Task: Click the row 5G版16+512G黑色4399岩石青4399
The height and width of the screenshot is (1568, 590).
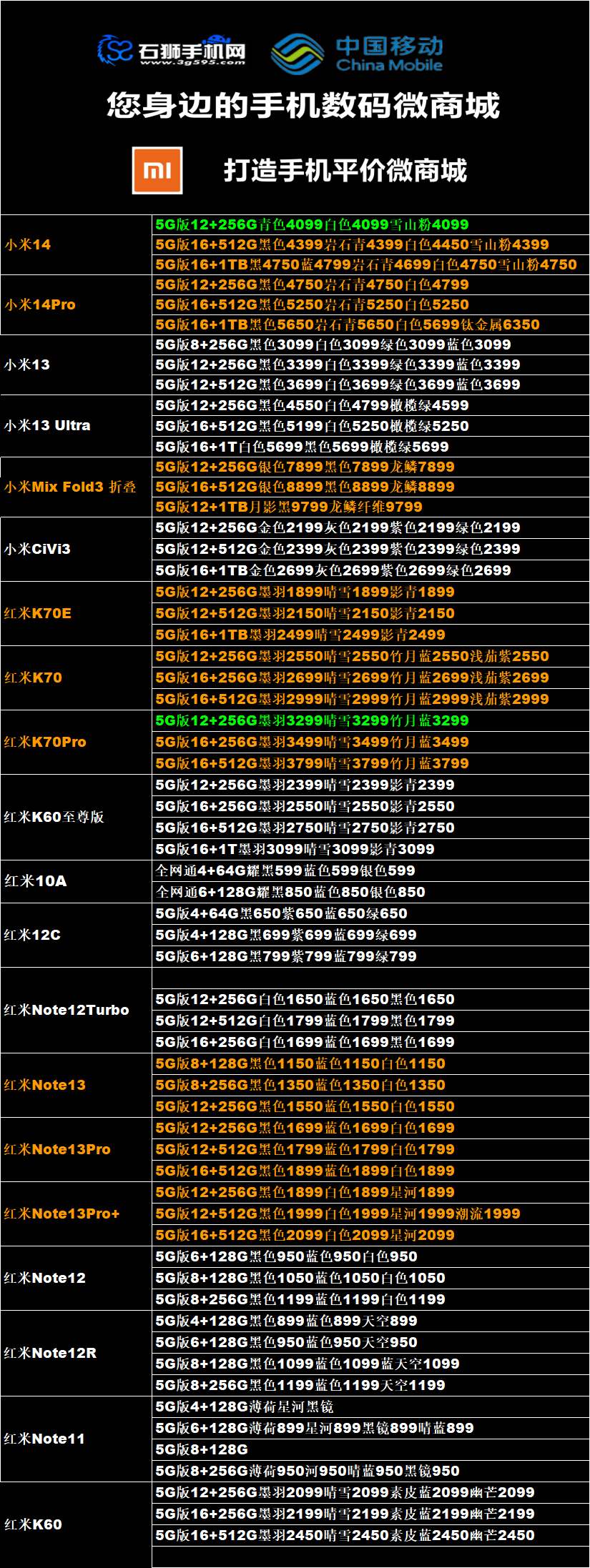Action: (371, 244)
